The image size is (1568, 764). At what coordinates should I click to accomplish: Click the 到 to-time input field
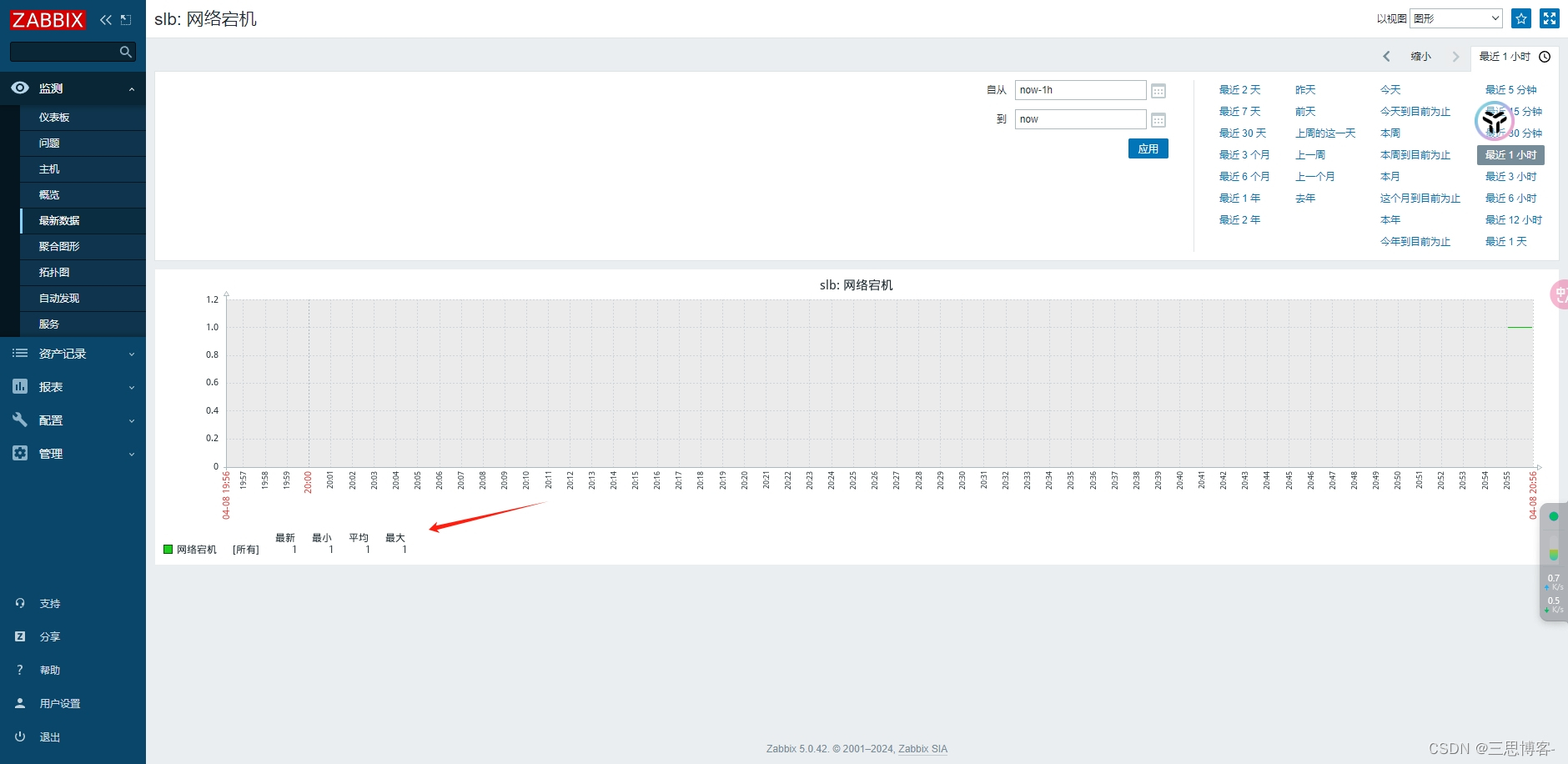1080,119
